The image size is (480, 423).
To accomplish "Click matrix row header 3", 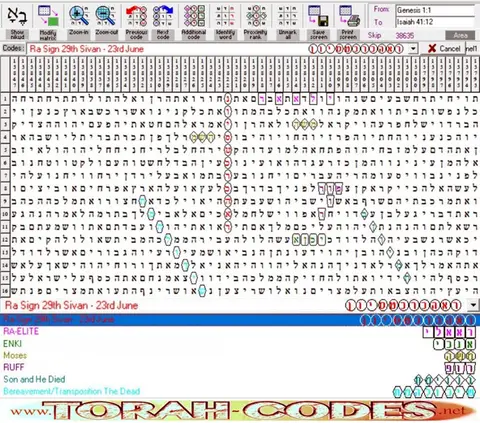I will click(5, 124).
